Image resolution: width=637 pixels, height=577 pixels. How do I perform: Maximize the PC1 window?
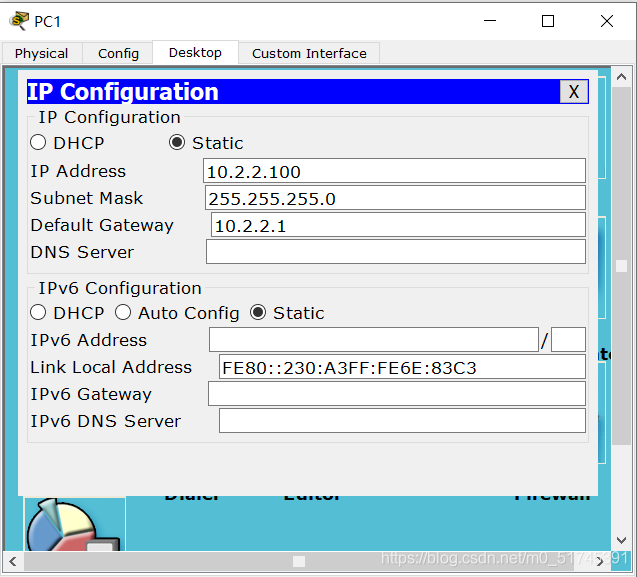(x=548, y=21)
